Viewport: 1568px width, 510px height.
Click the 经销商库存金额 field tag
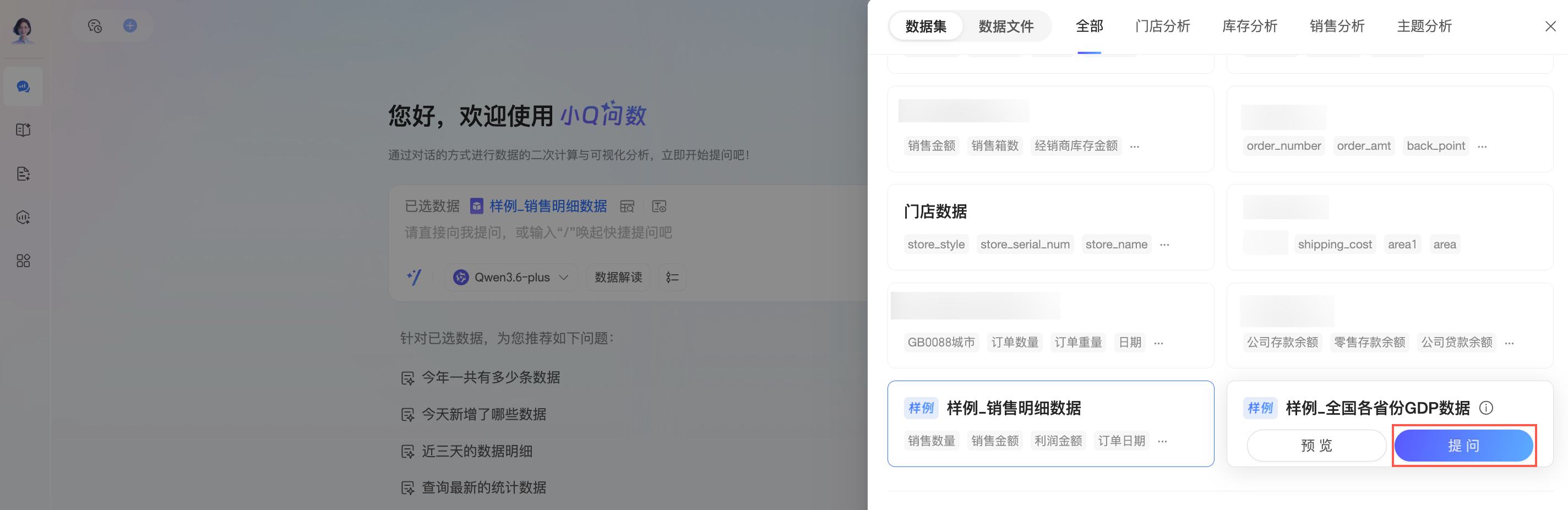pyautogui.click(x=1076, y=146)
